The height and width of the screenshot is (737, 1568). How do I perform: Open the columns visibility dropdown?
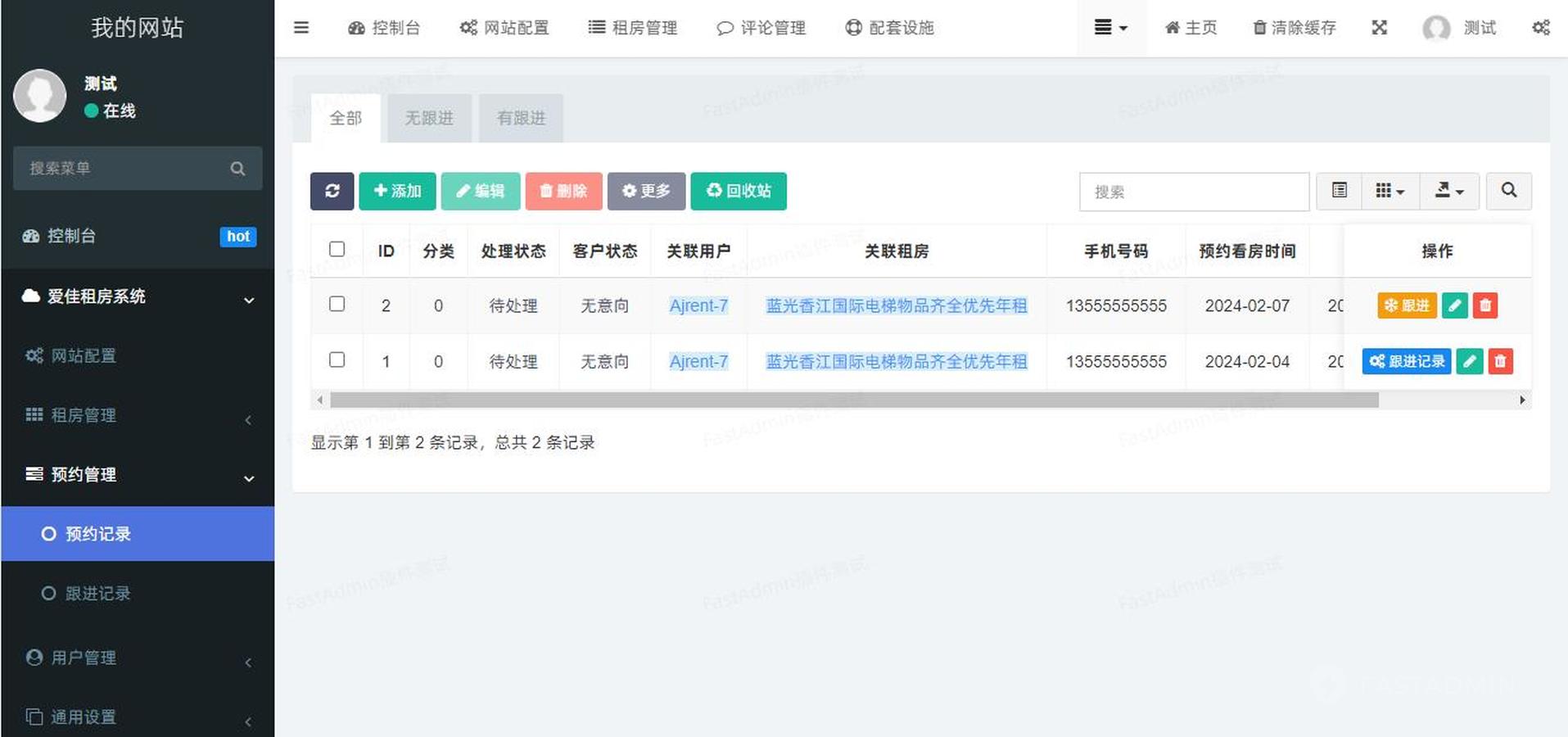pyautogui.click(x=1390, y=191)
